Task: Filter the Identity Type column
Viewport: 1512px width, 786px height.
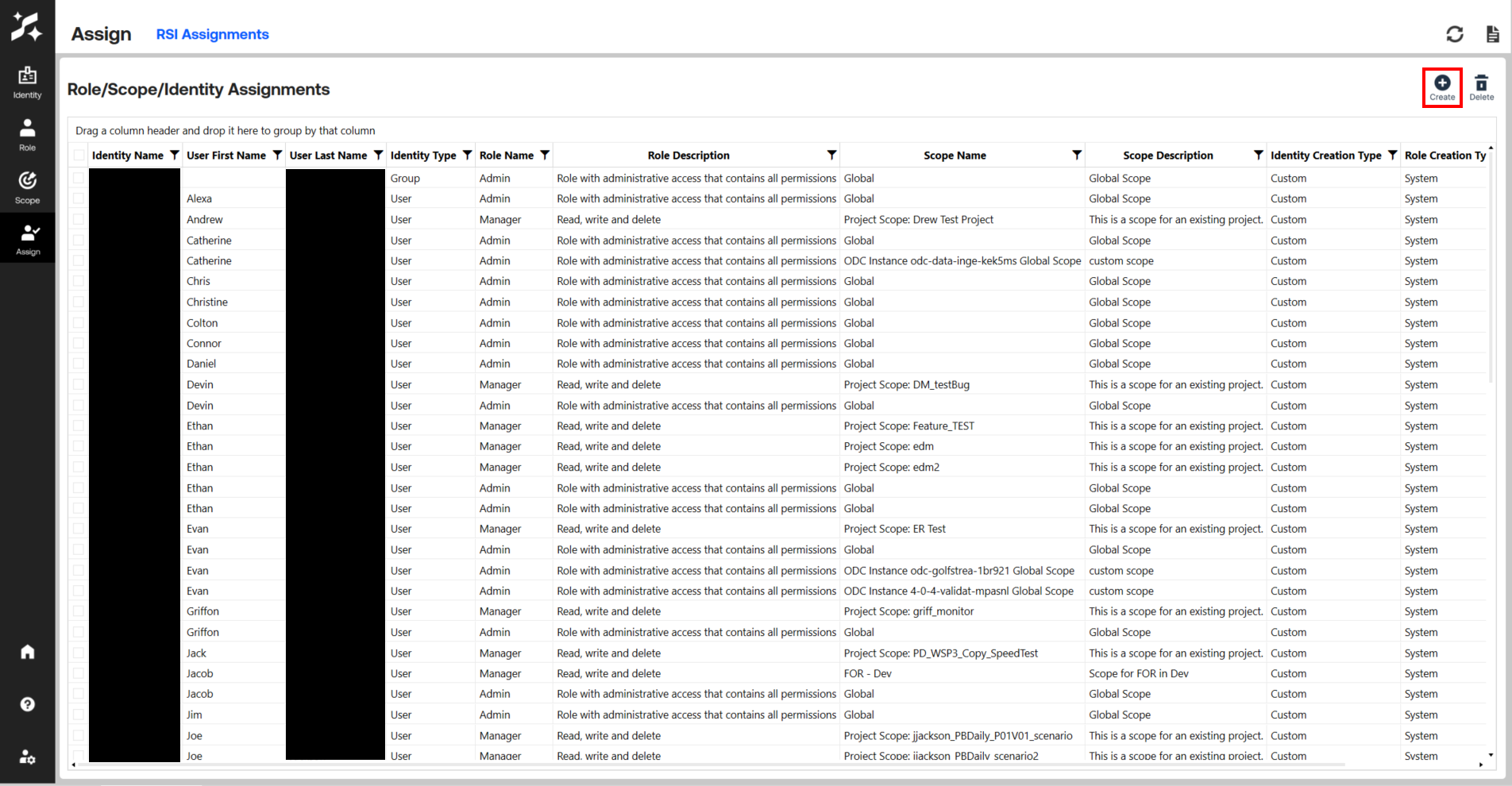Action: click(x=468, y=155)
